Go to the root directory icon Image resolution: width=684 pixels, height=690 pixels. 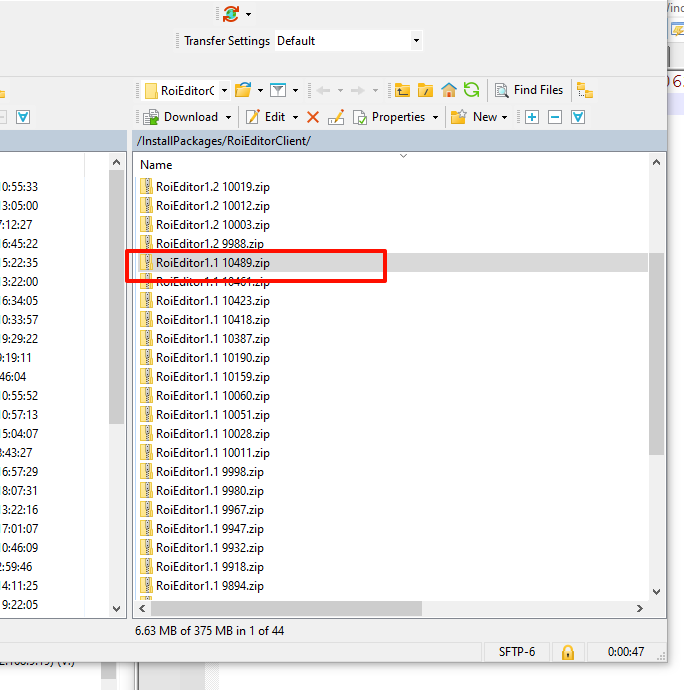coord(425,90)
